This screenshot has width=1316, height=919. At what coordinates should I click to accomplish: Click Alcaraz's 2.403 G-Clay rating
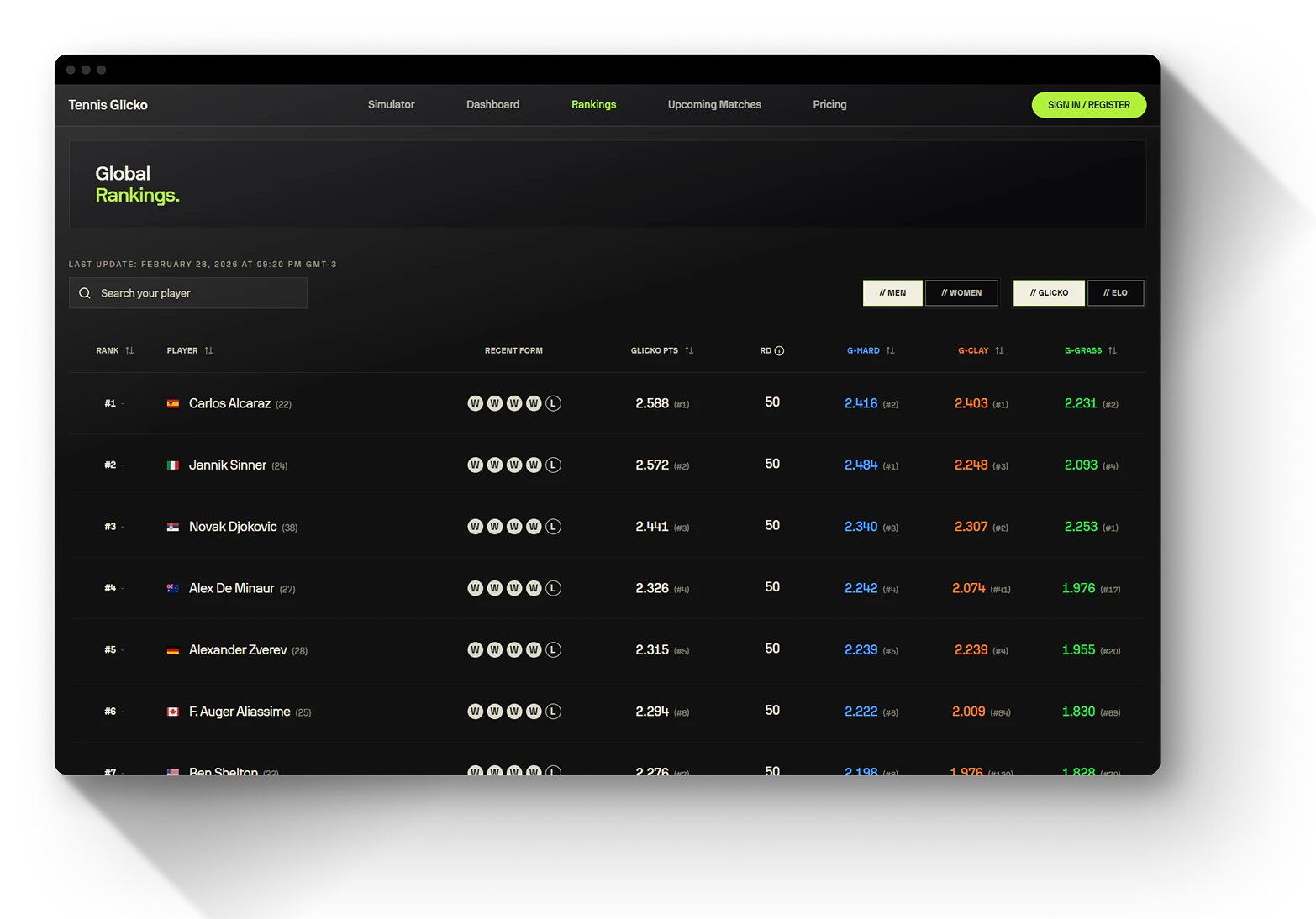971,403
